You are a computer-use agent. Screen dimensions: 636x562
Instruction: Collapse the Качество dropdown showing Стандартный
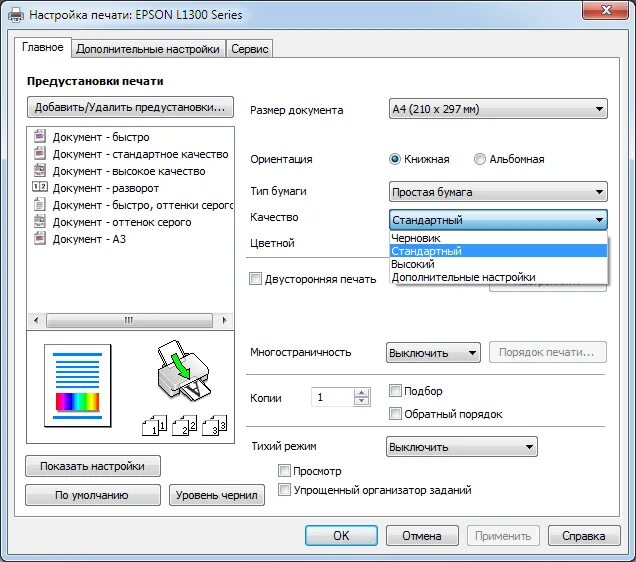click(x=498, y=220)
